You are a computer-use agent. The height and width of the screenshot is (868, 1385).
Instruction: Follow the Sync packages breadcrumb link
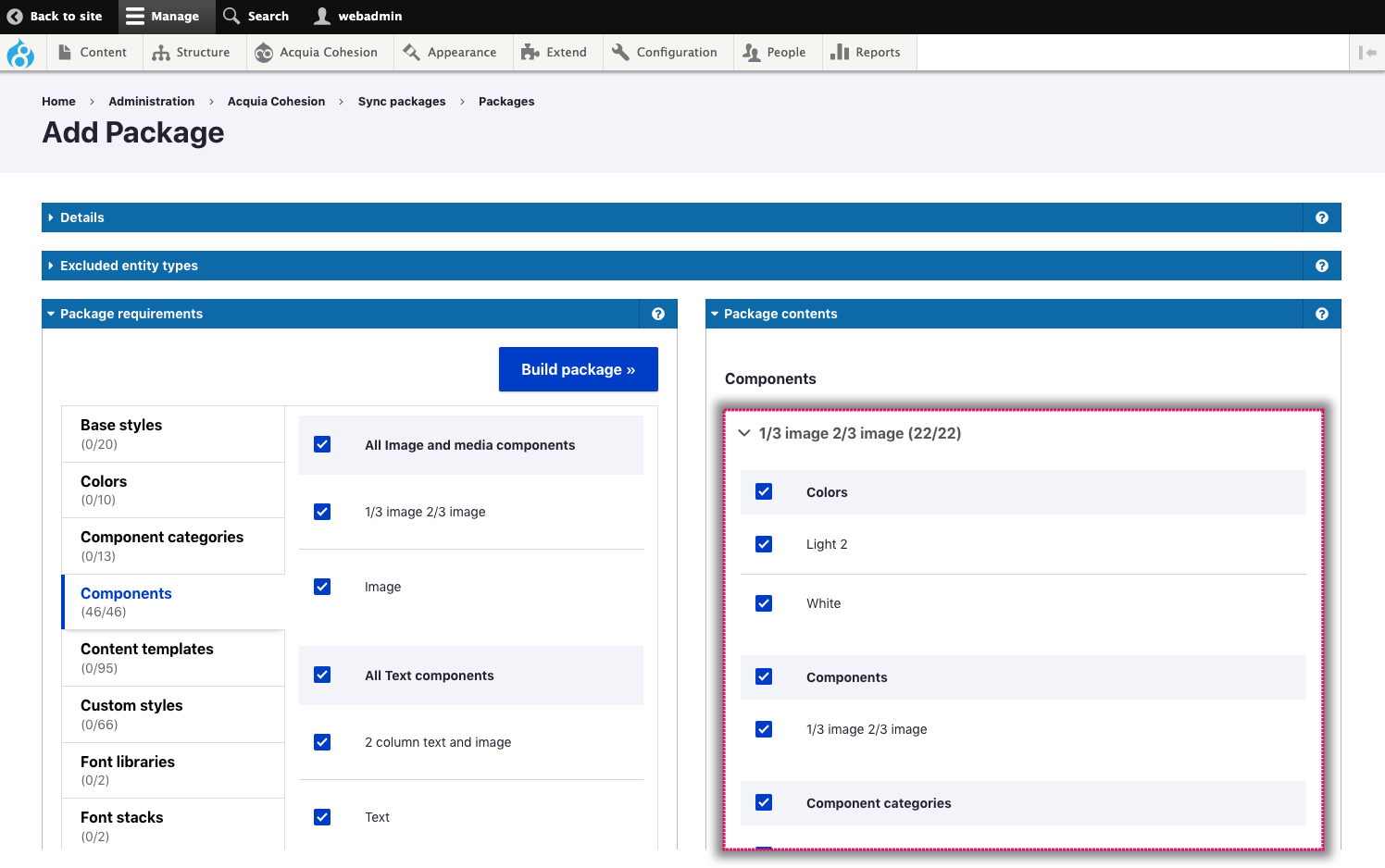coord(402,102)
